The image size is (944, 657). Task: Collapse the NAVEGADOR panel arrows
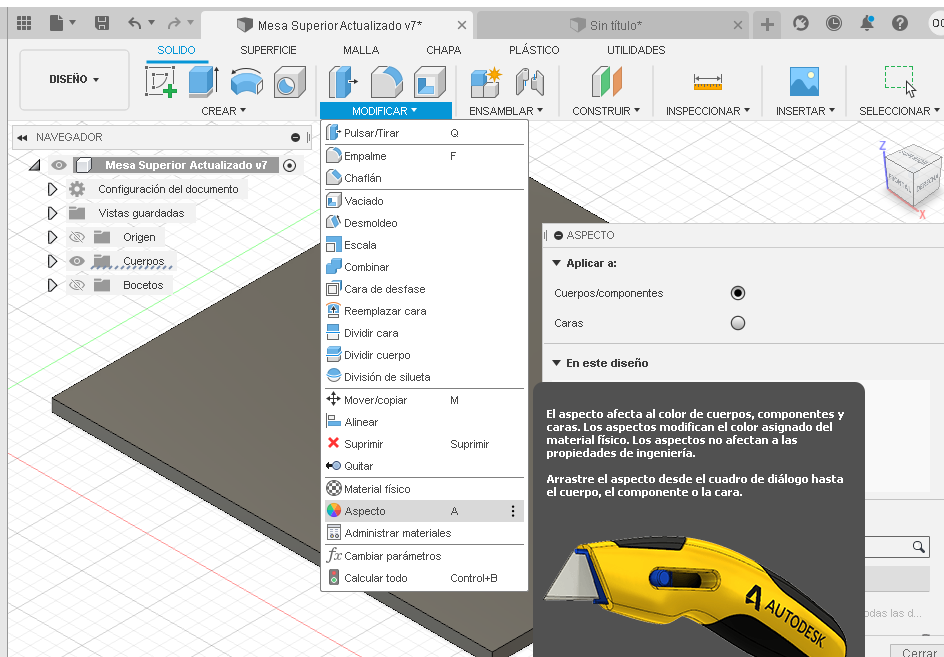pos(23,137)
